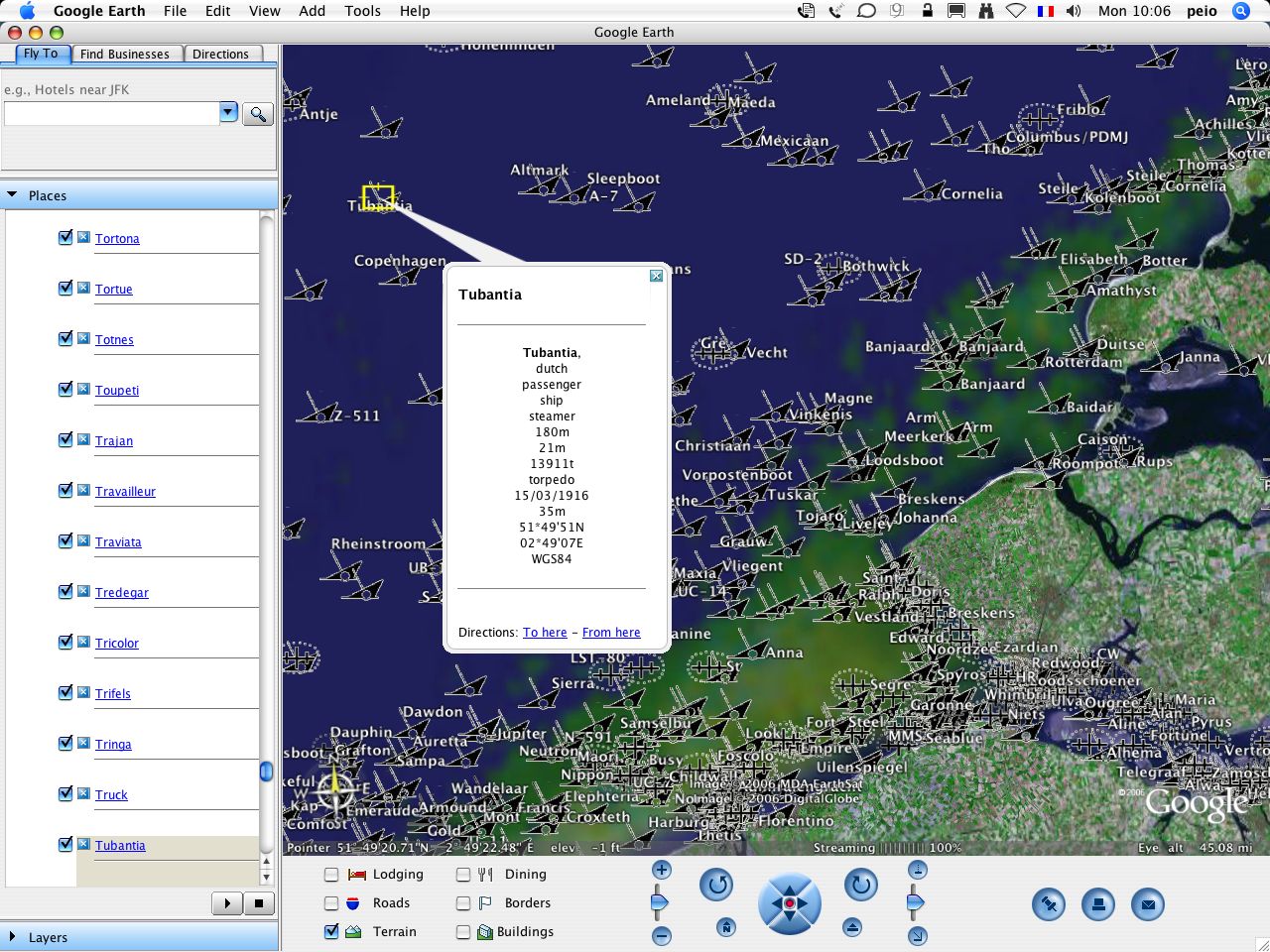Viewport: 1270px width, 952px height.
Task: Open the Tricolor place link
Action: (117, 643)
